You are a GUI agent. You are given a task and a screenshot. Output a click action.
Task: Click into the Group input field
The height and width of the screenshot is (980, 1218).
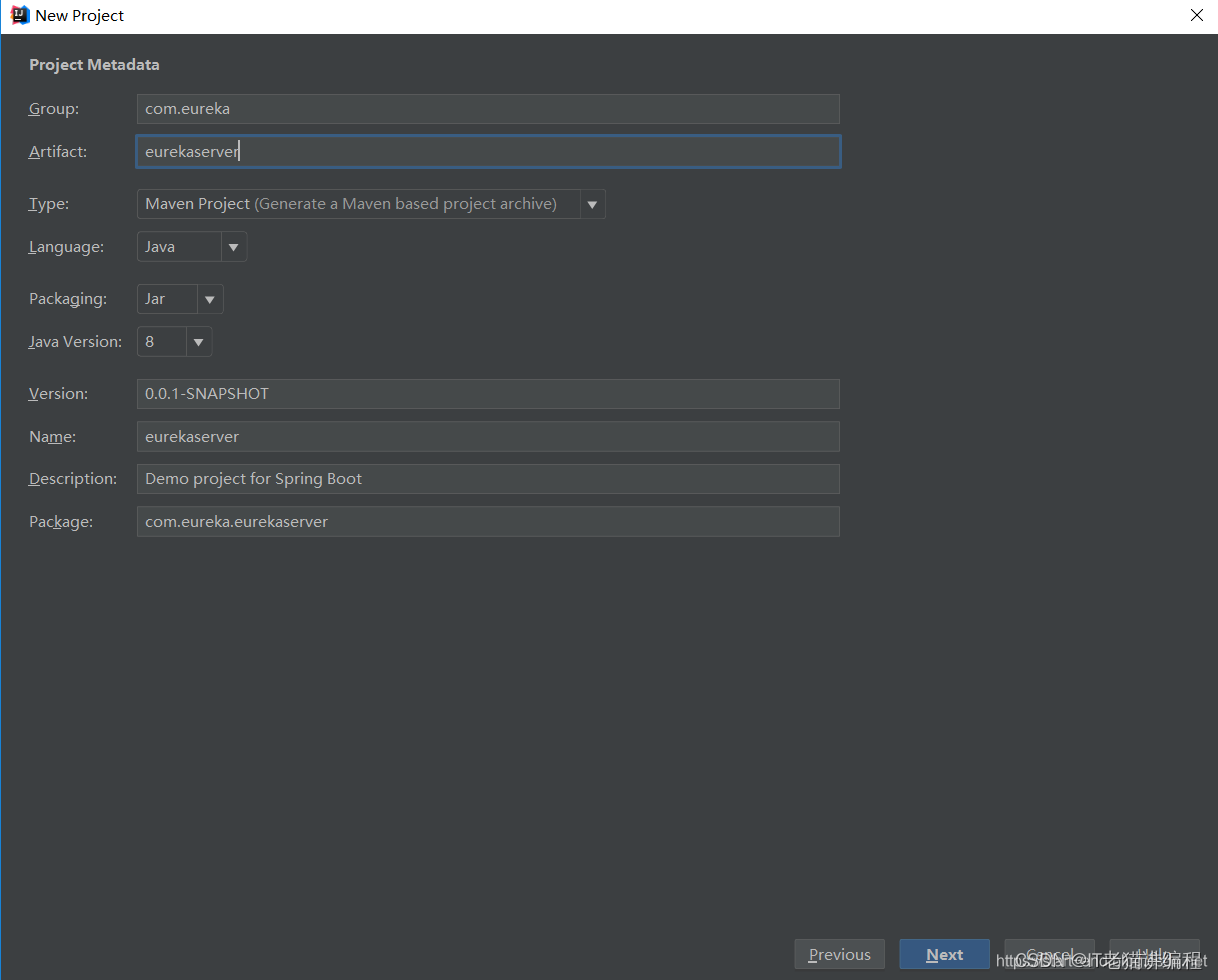tap(488, 109)
